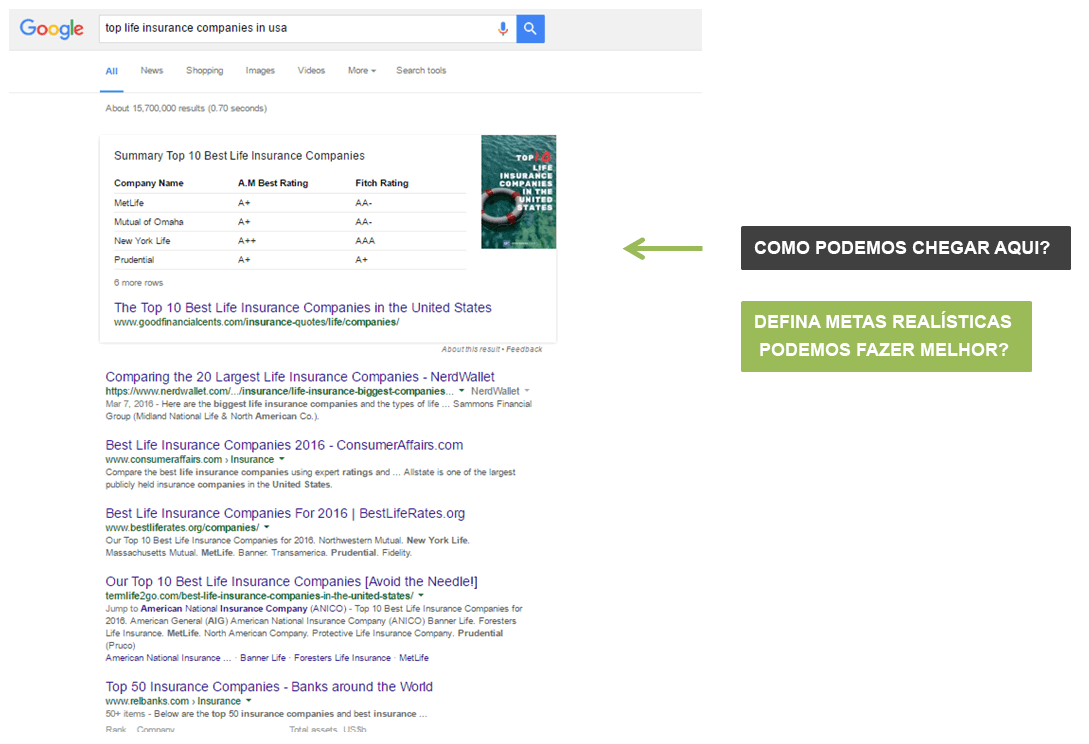The height and width of the screenshot is (744, 1089).
Task: Open Top 50 Insurance Companies relbanks result
Action: pos(269,686)
